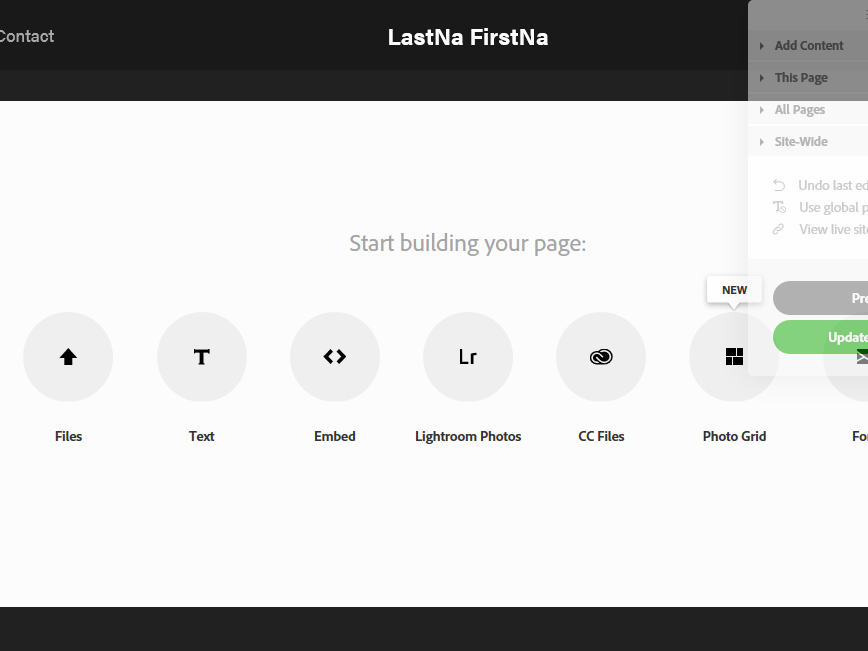This screenshot has width=868, height=651.
Task: Click the Use global text icon
Action: pyautogui.click(x=779, y=207)
